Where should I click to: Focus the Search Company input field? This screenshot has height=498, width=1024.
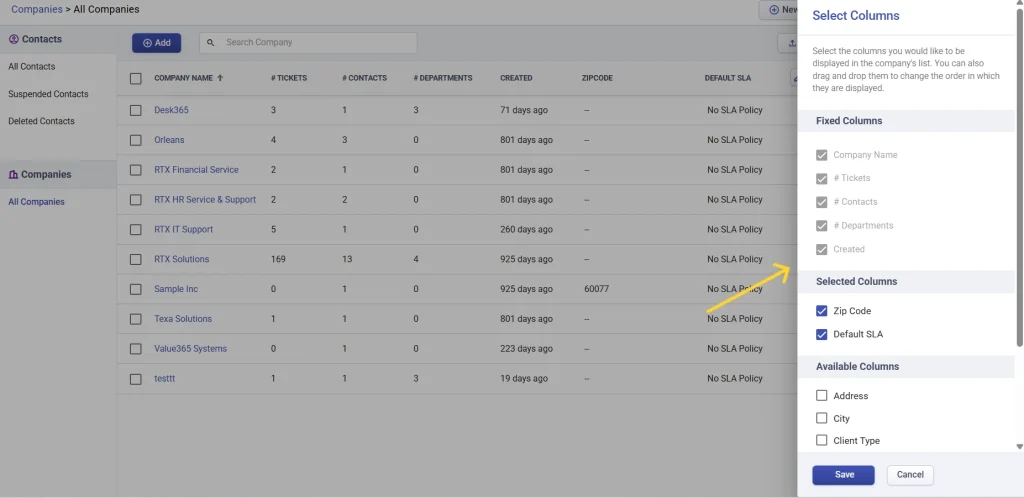click(315, 43)
